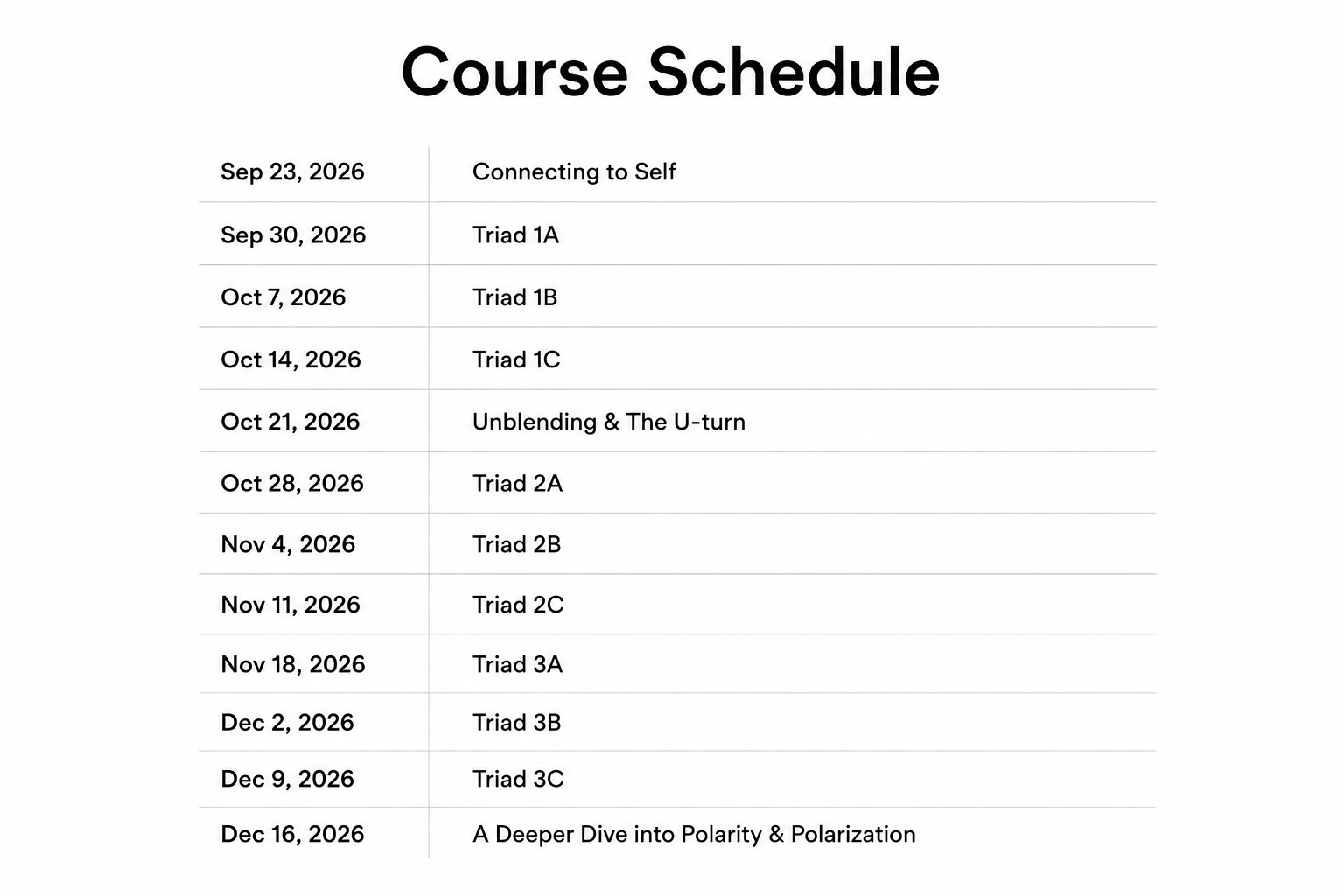The image size is (1344, 896).
Task: Click the Triad 2A entry
Action: [517, 483]
